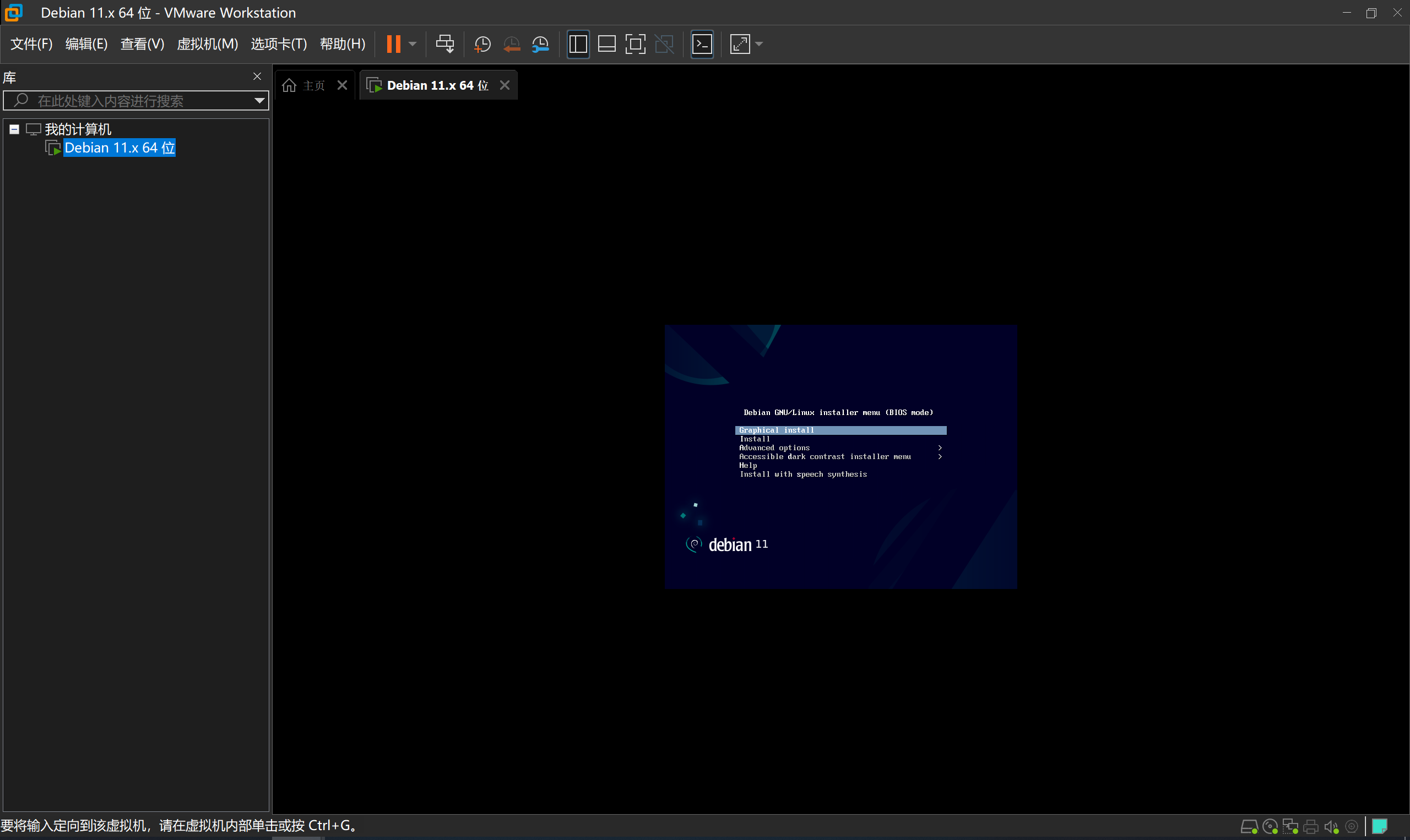This screenshot has width=1410, height=840.
Task: Select Help in the installer menu
Action: tap(747, 465)
